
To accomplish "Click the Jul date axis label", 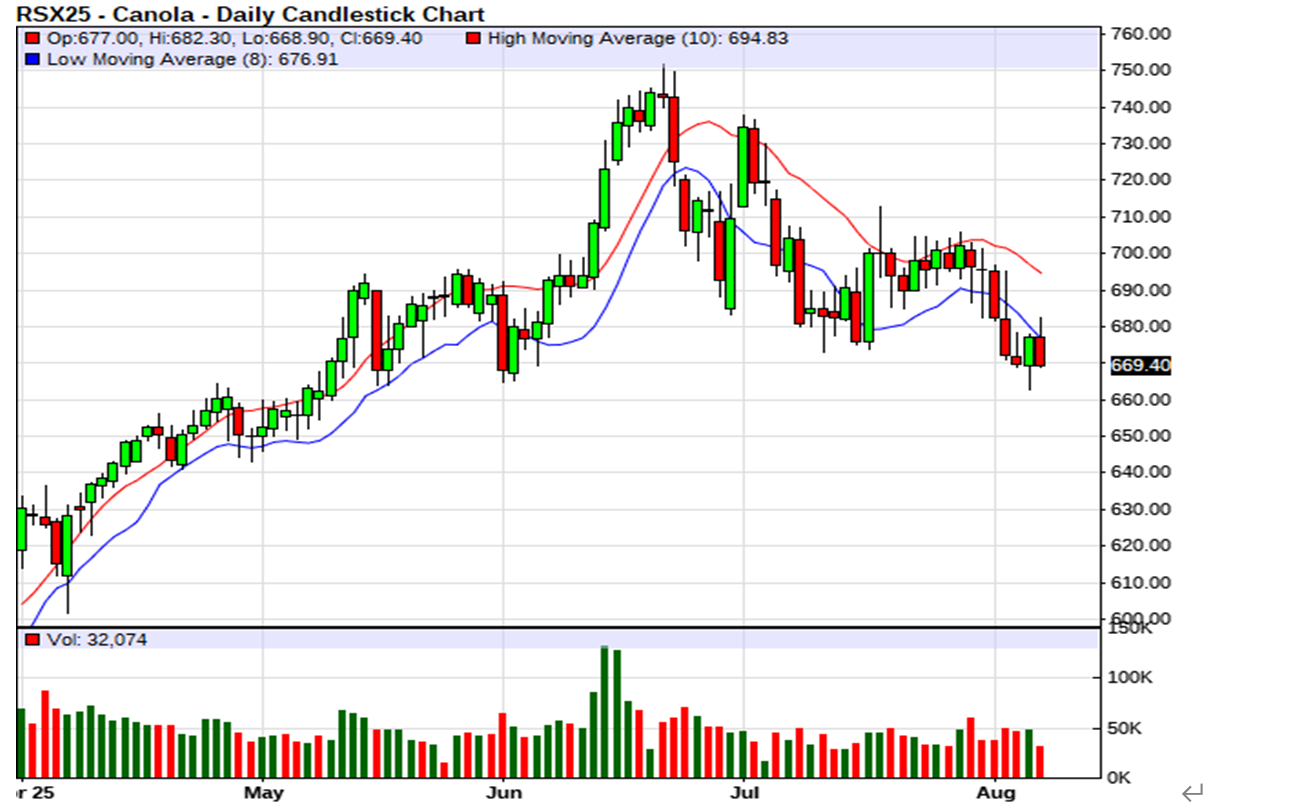I will [743, 793].
